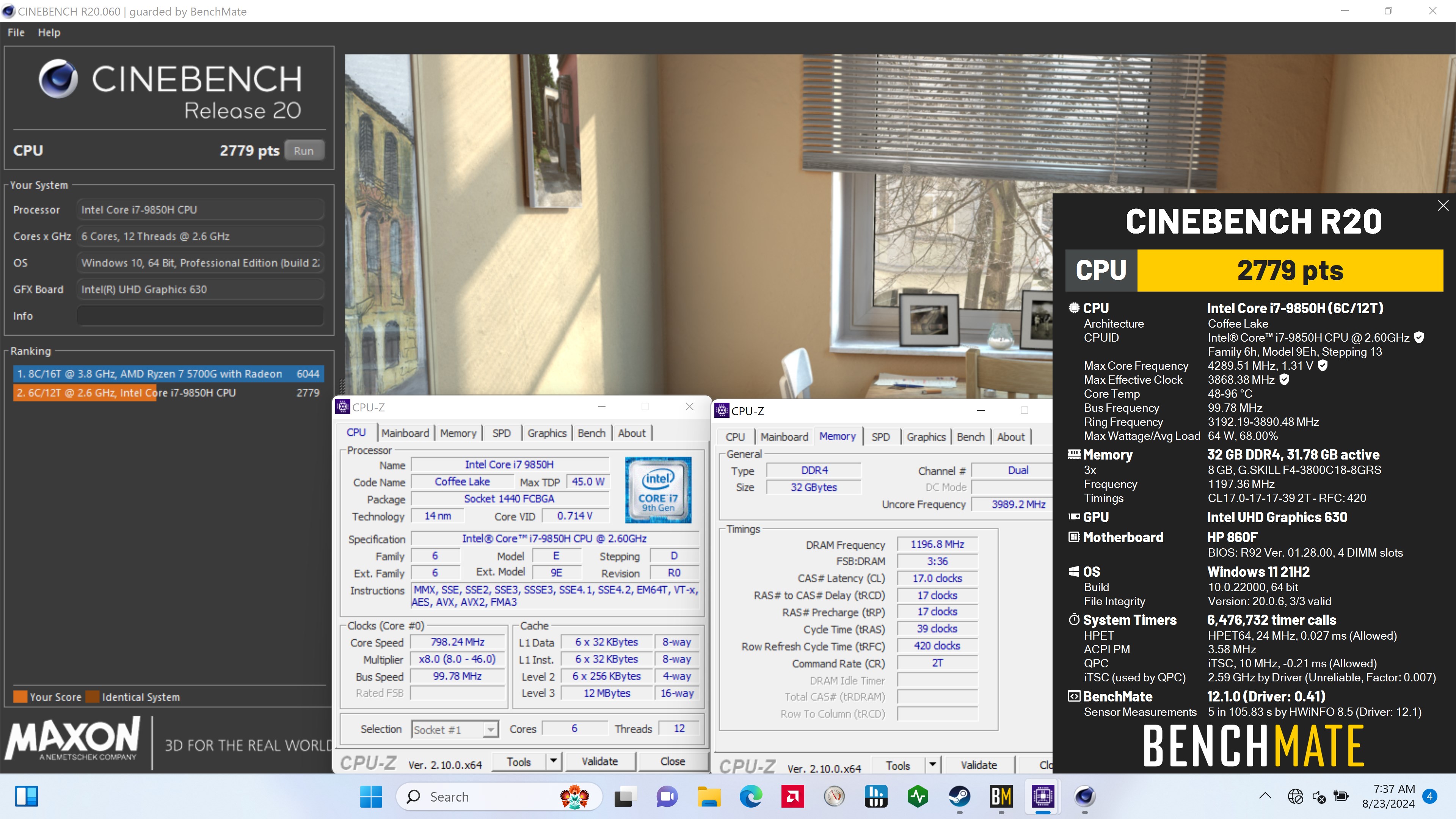This screenshot has height=819, width=1456.
Task: Select the Ryzen 7 5700G ranking row
Action: pos(168,373)
